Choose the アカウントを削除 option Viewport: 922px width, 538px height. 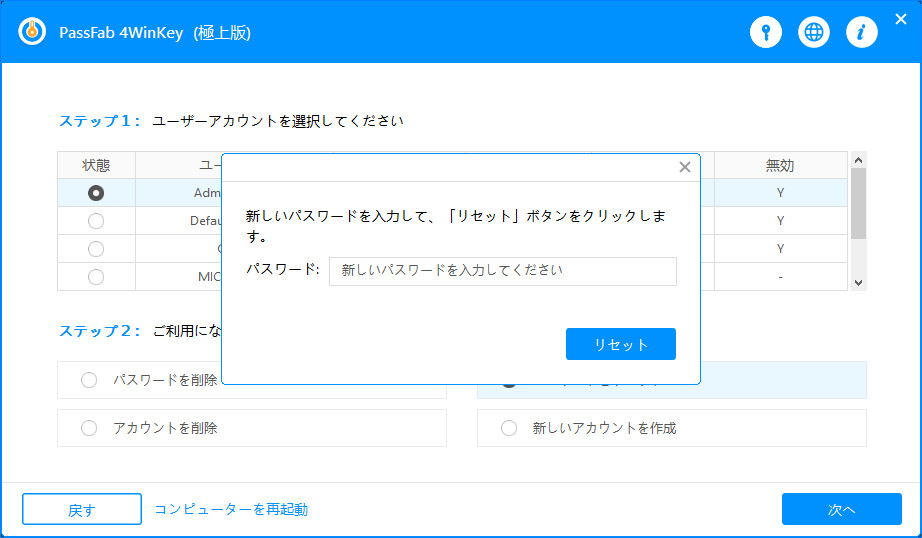(89, 428)
